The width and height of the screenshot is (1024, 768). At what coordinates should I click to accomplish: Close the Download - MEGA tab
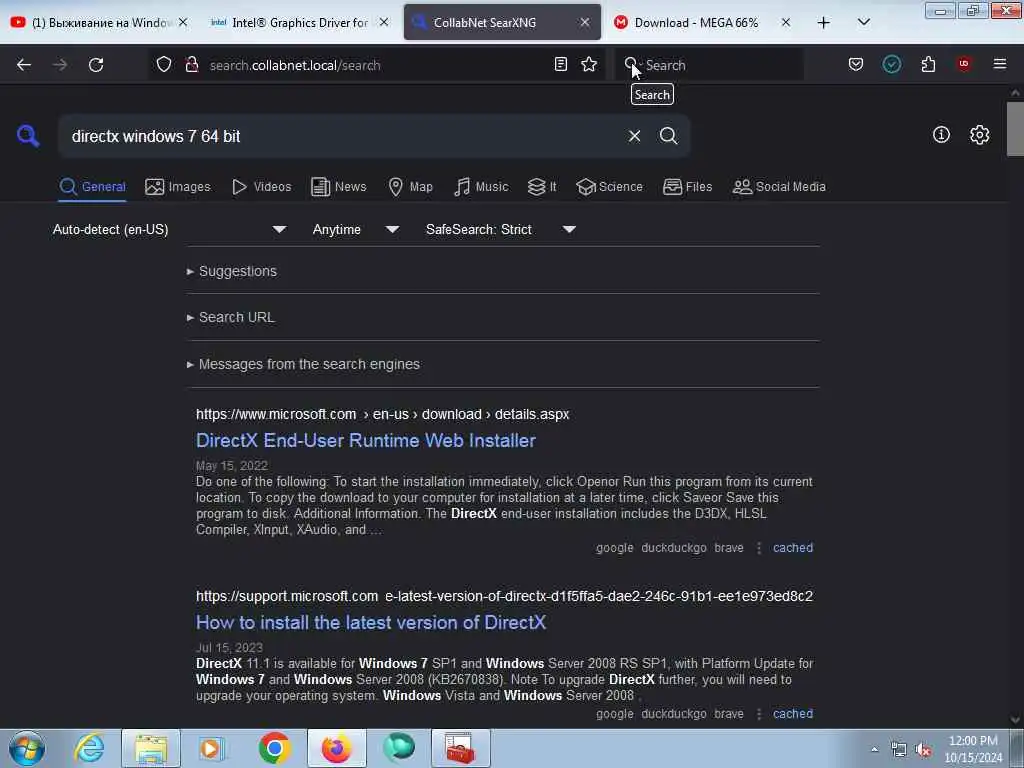coord(786,23)
